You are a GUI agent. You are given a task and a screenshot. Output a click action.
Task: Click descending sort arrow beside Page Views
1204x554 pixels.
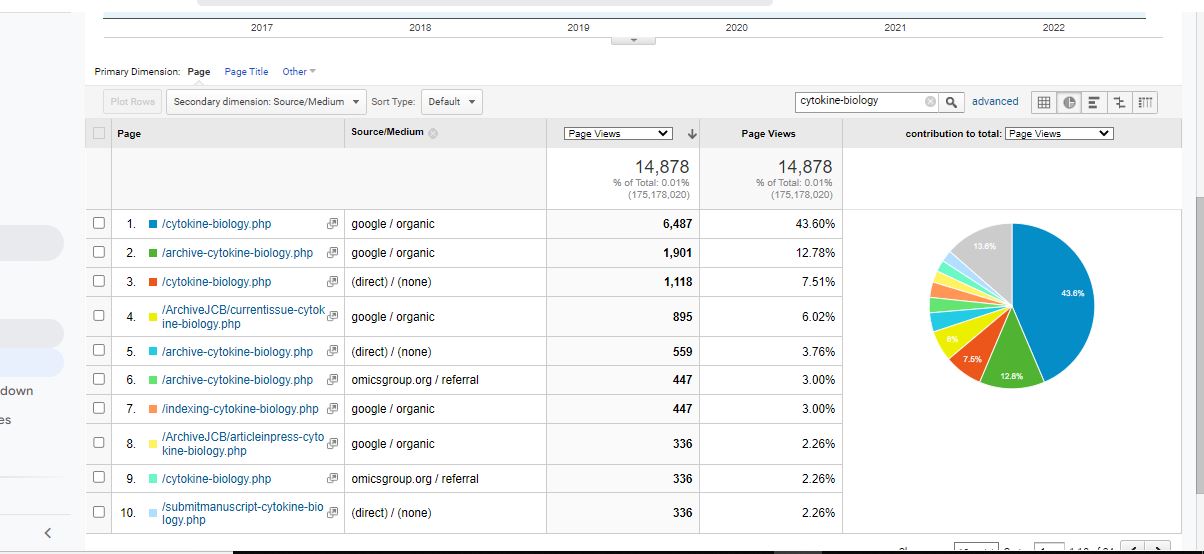[691, 134]
